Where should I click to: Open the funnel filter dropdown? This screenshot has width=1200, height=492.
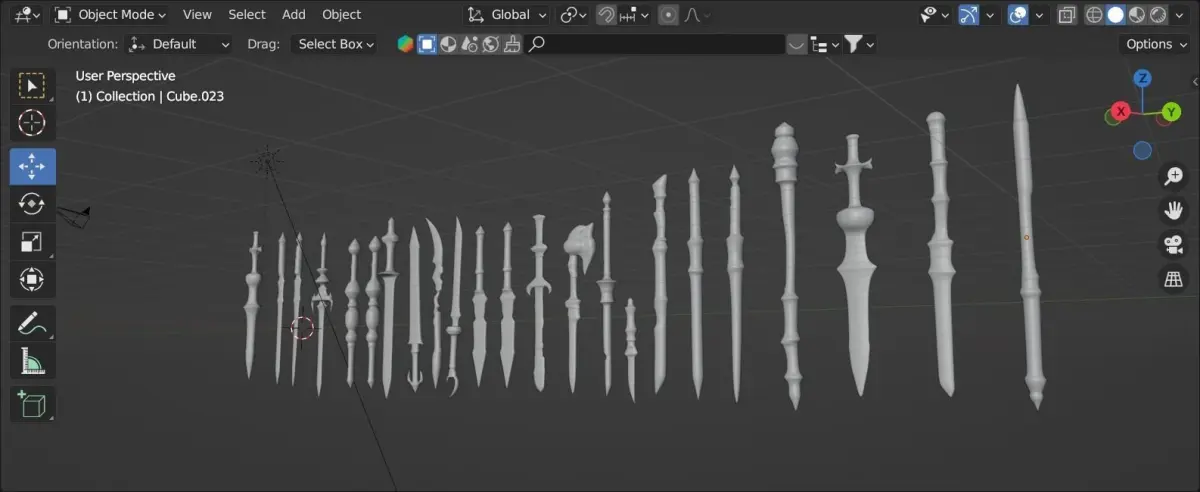[x=858, y=44]
